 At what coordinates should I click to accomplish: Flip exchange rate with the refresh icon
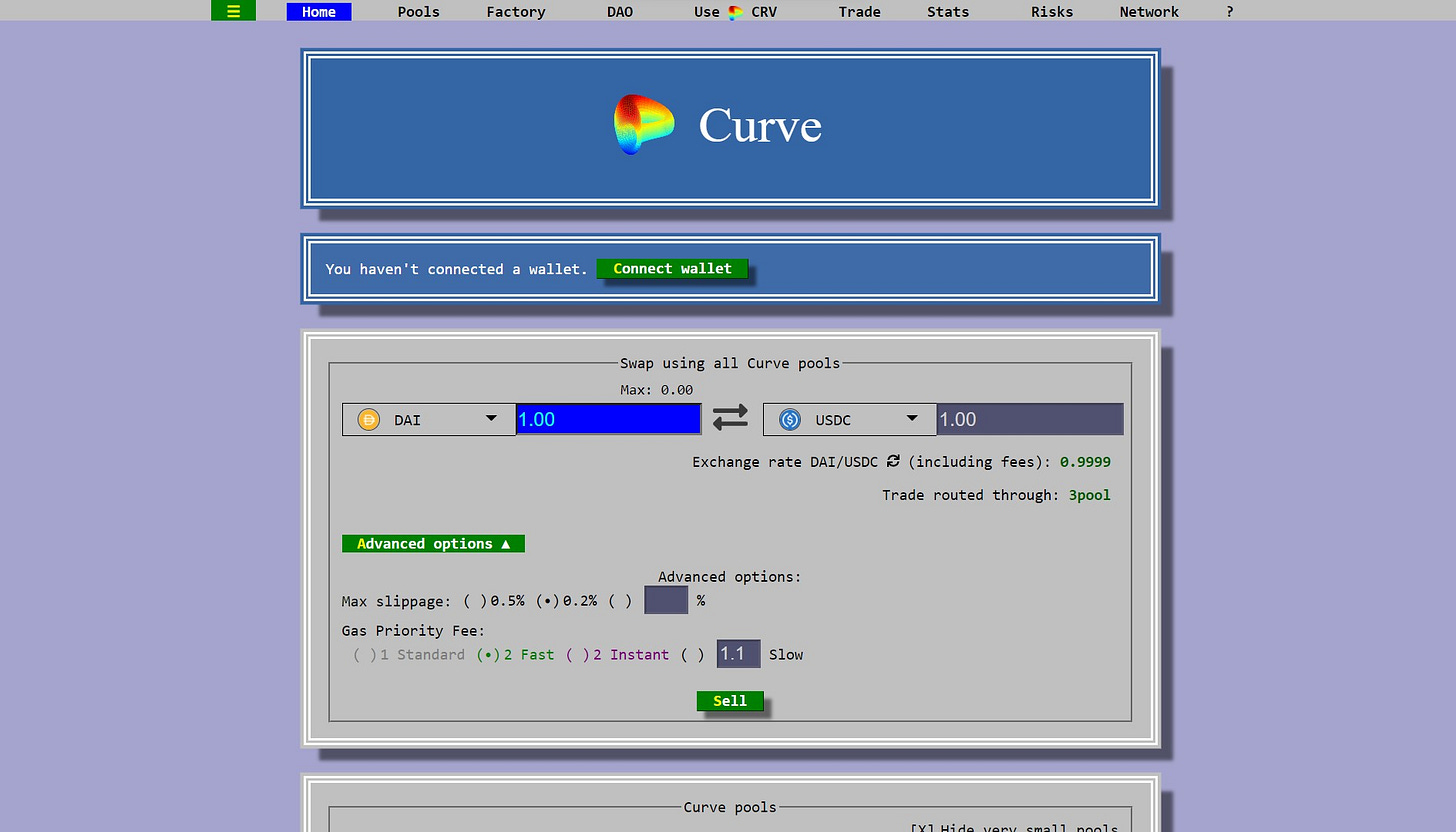(893, 461)
